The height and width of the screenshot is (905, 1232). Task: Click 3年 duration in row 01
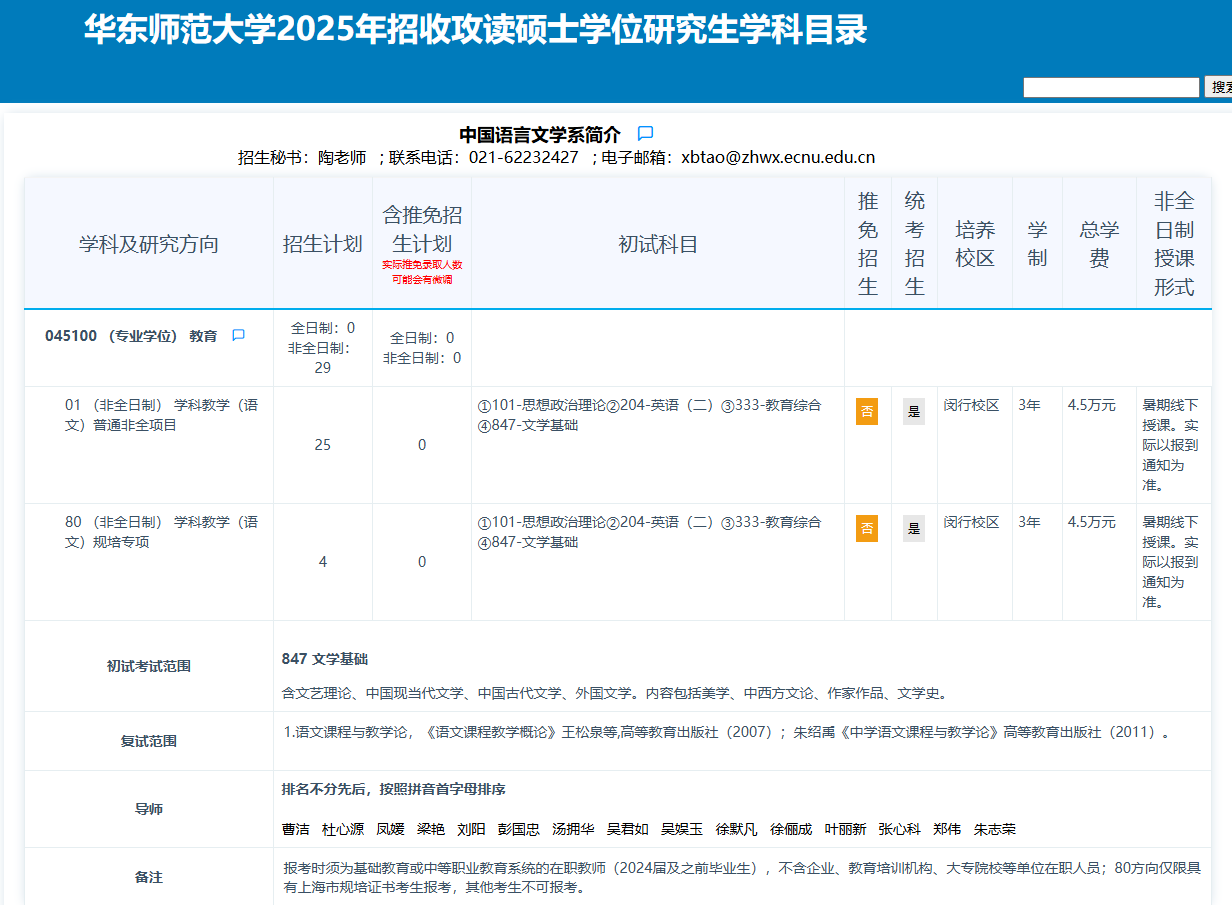[x=1029, y=406]
